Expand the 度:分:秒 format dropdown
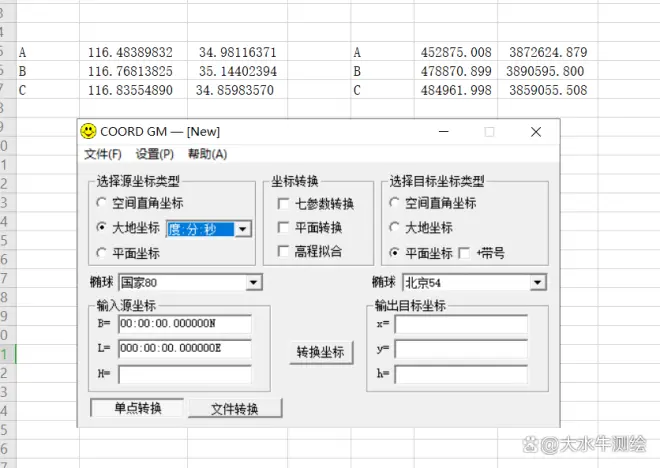Image resolution: width=660 pixels, height=468 pixels. point(244,229)
